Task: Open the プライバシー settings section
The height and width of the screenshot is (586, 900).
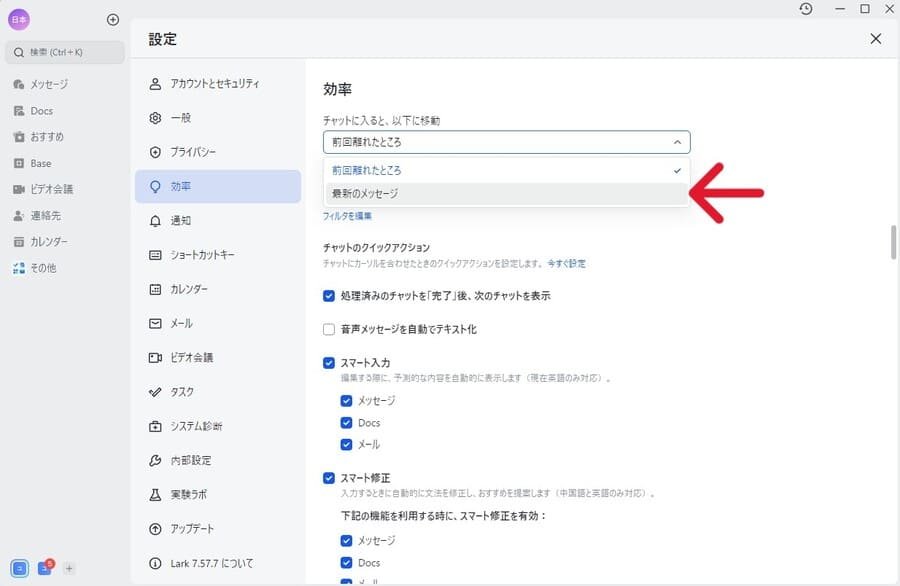Action: 198,152
